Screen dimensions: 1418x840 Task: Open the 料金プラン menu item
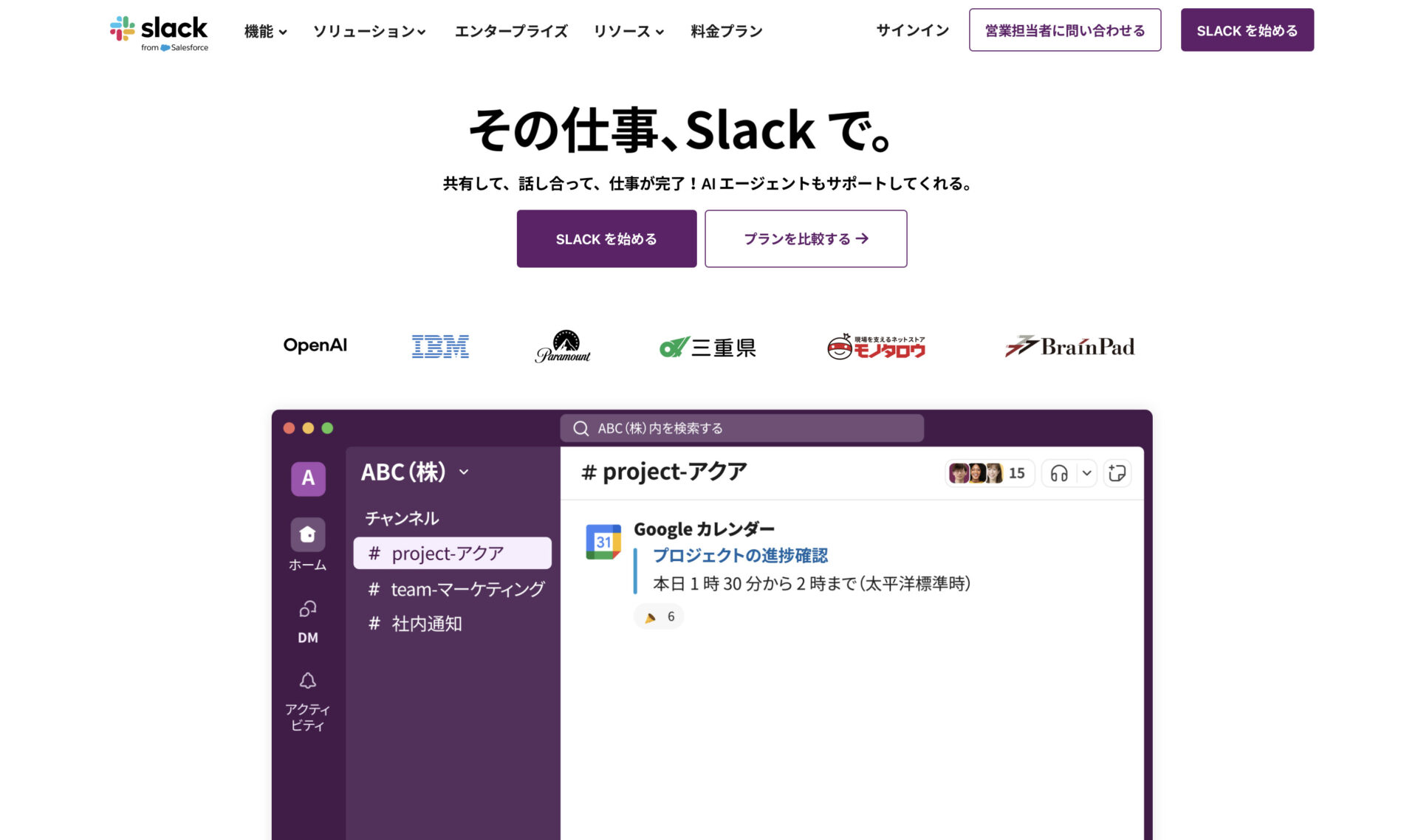tap(725, 31)
